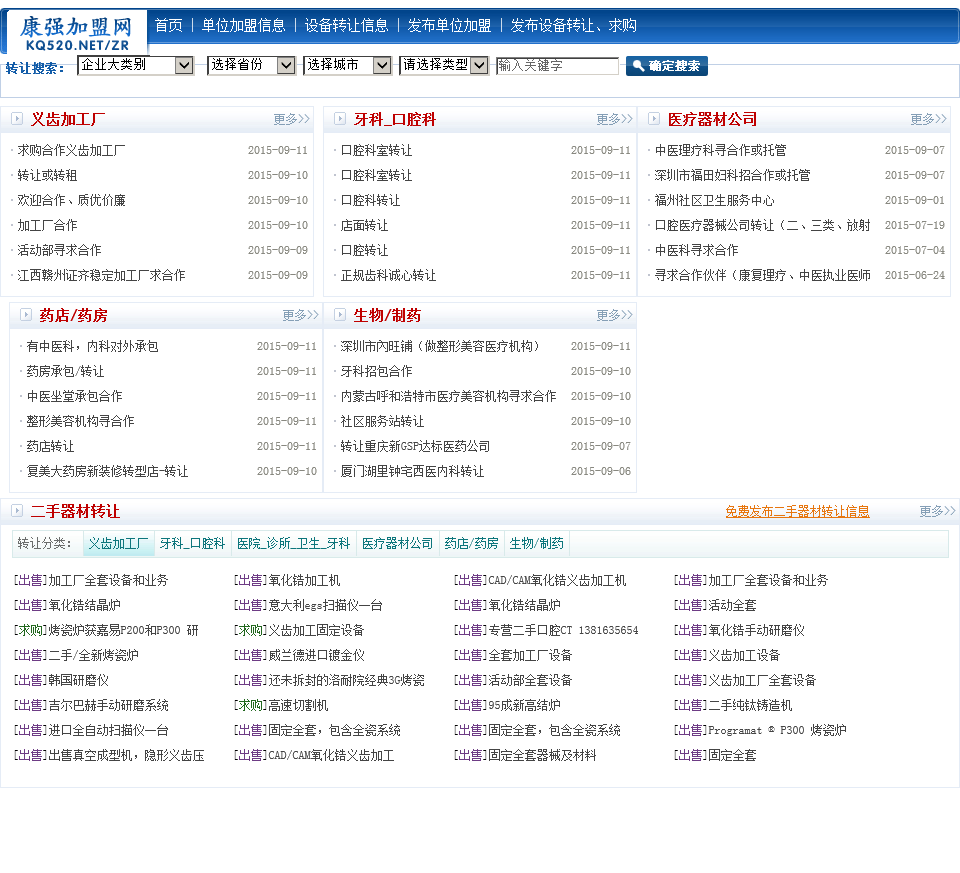This screenshot has height=873, width=960.
Task: Click 更多>> in 药店/药房 section
Action: point(301,315)
